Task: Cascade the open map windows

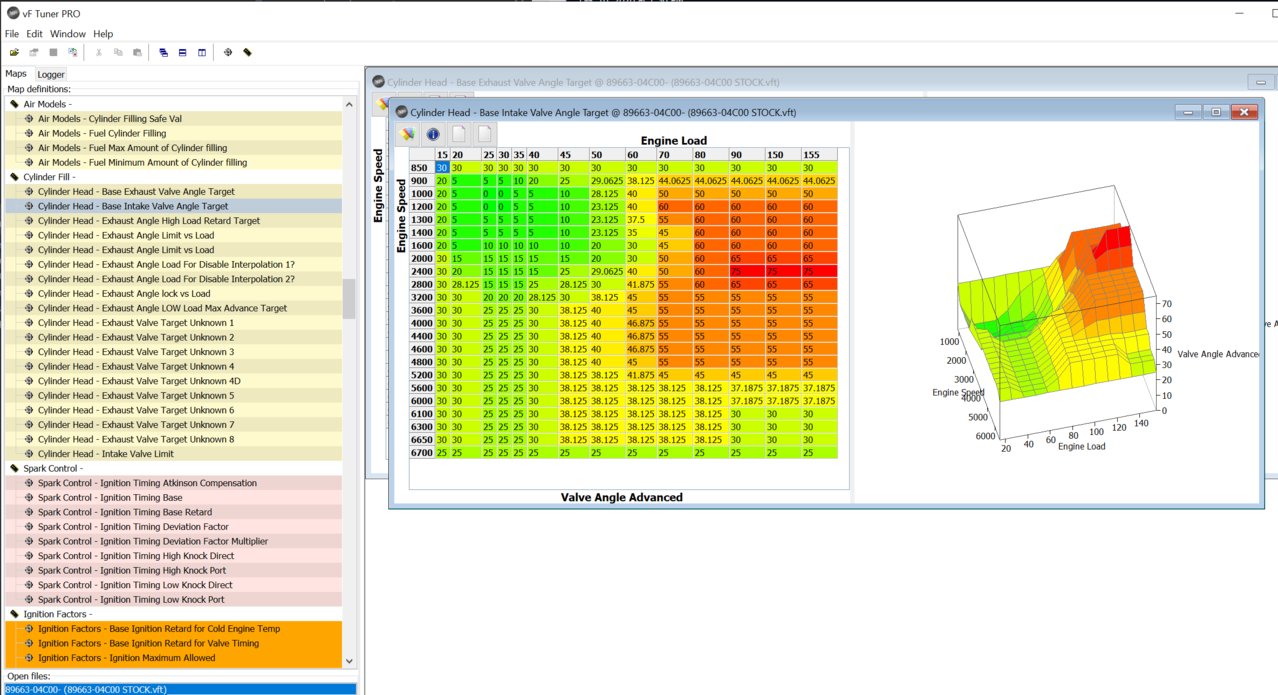Action: point(163,52)
